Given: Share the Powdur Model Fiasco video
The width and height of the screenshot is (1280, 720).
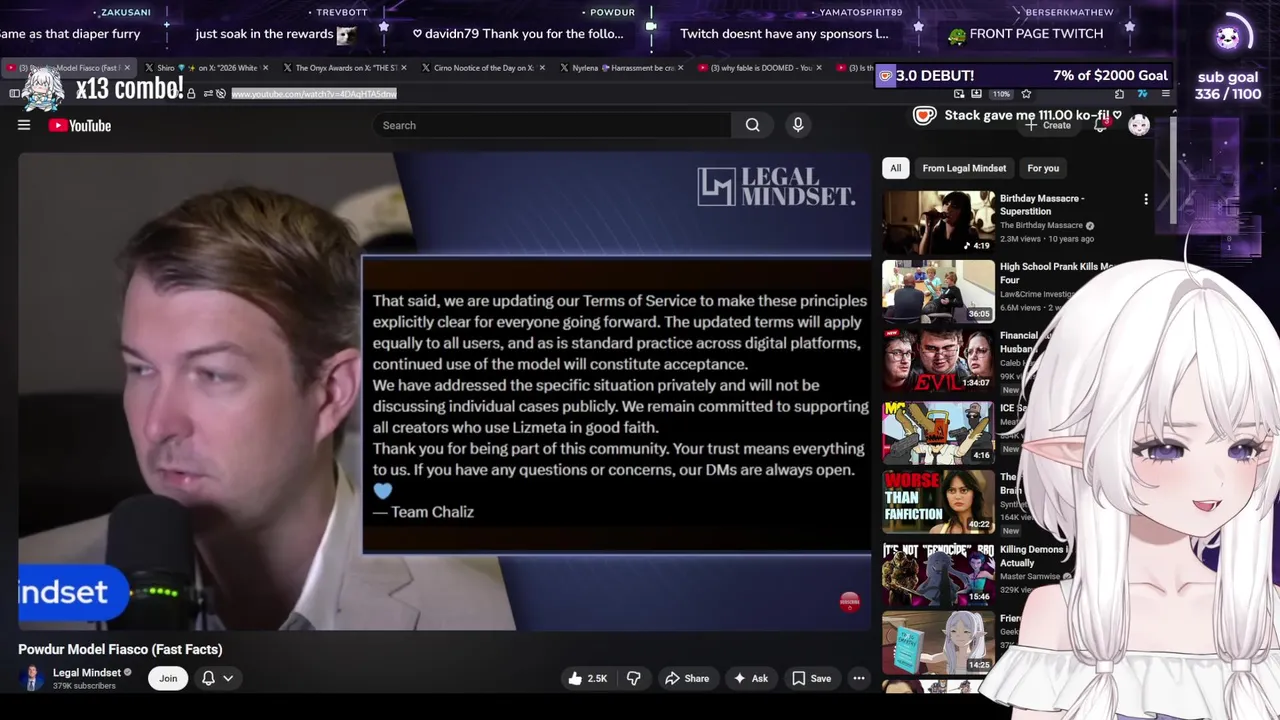Looking at the screenshot, I should click(687, 678).
